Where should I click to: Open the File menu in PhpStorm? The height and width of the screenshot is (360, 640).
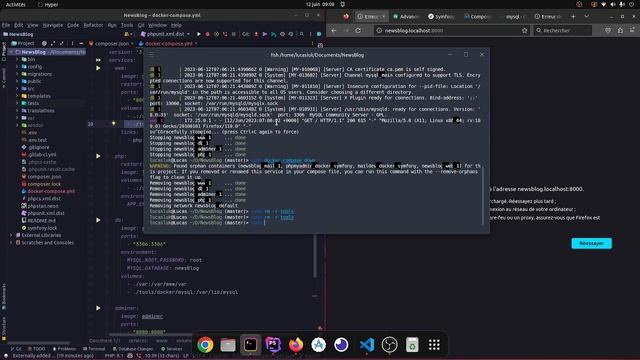(x=6, y=25)
